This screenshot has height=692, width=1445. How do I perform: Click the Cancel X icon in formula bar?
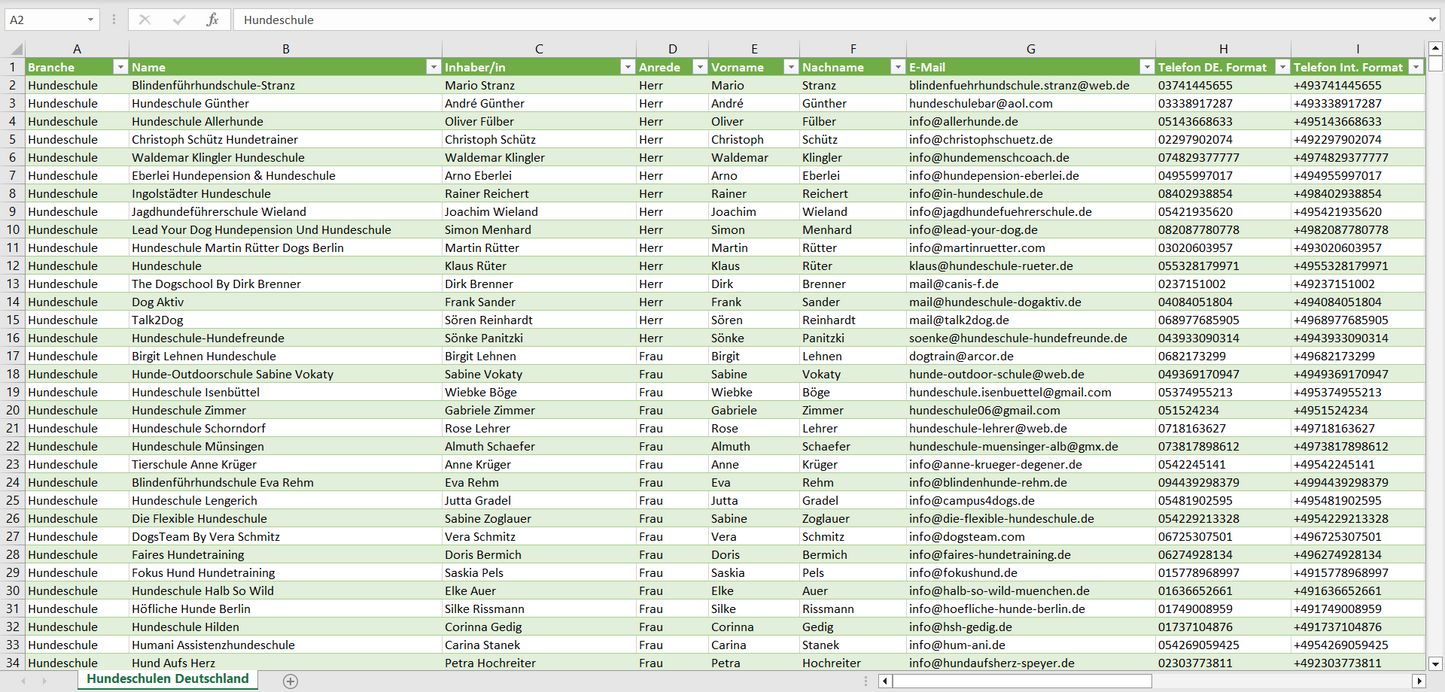[145, 20]
